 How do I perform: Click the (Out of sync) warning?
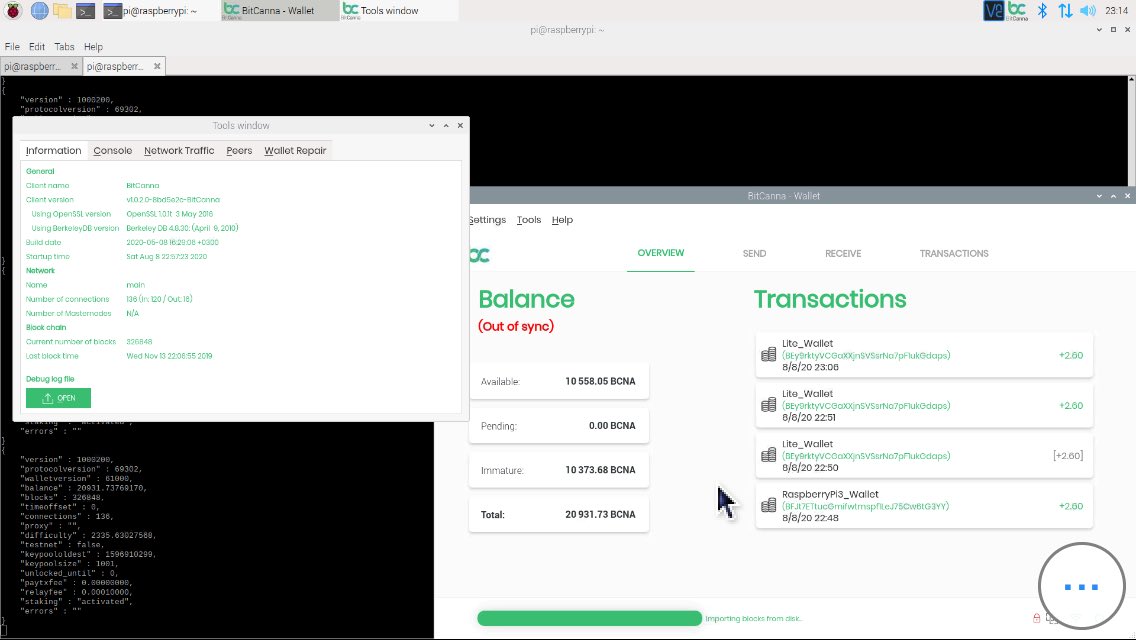(x=516, y=326)
